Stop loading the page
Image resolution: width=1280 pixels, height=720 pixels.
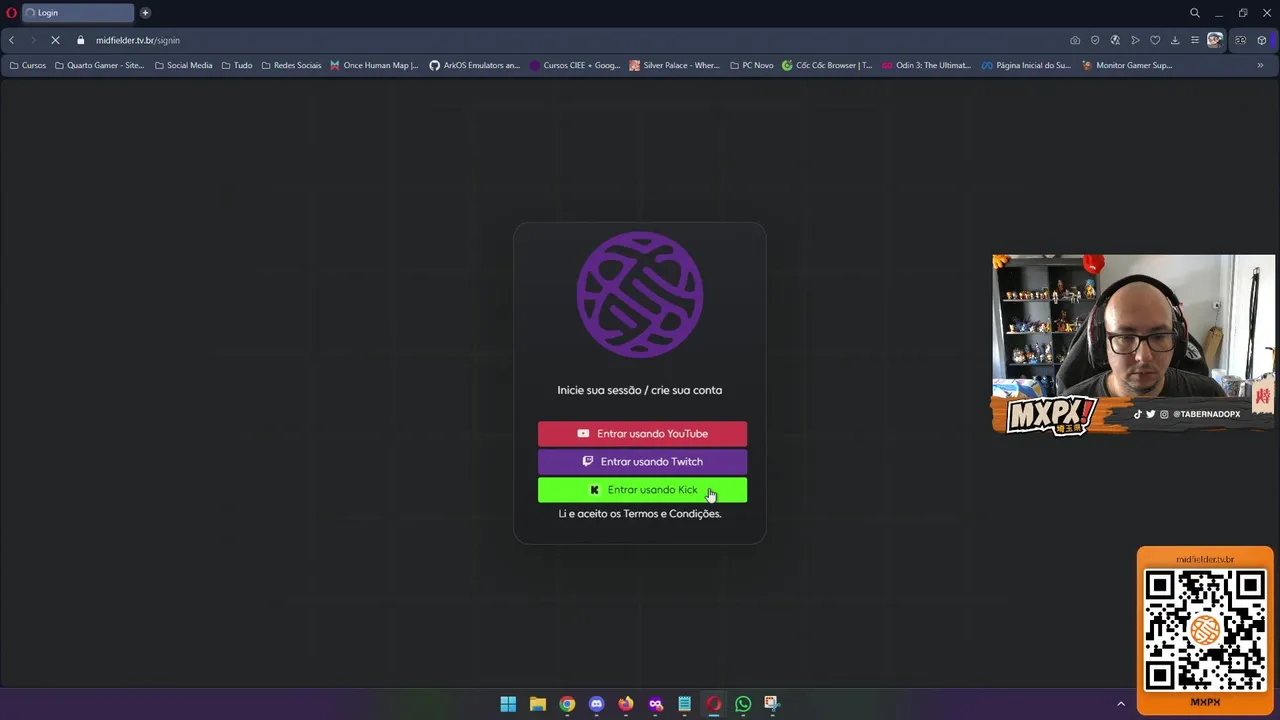55,40
